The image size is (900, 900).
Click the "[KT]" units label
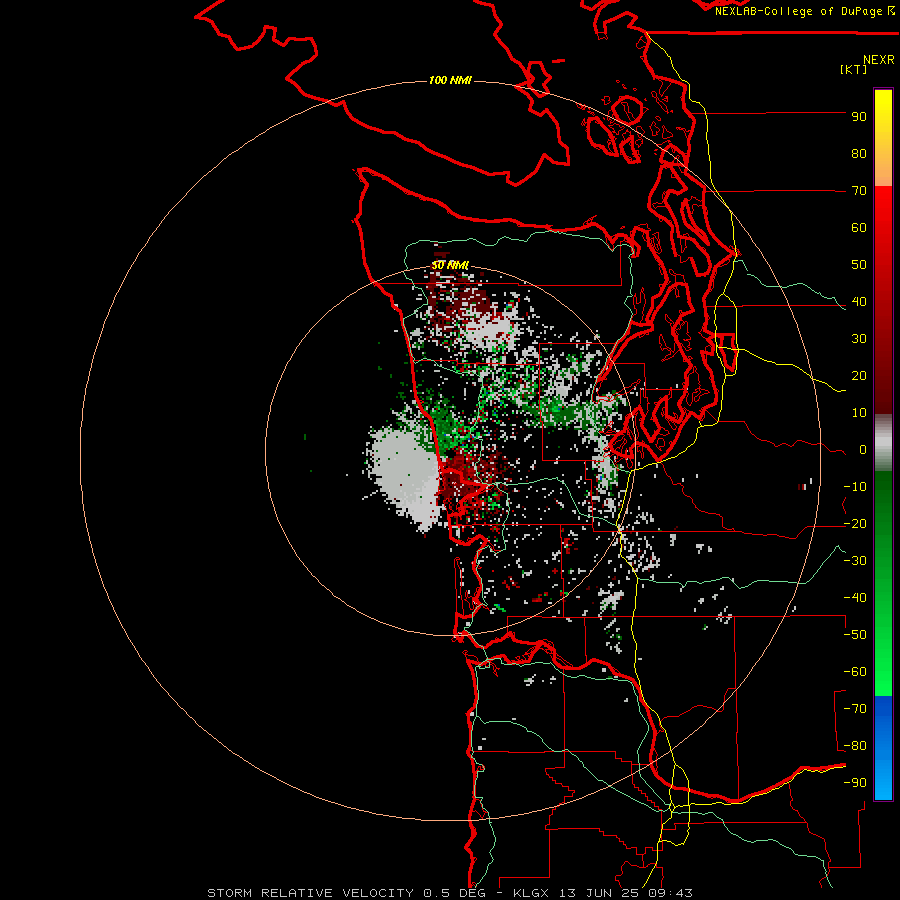coord(853,69)
